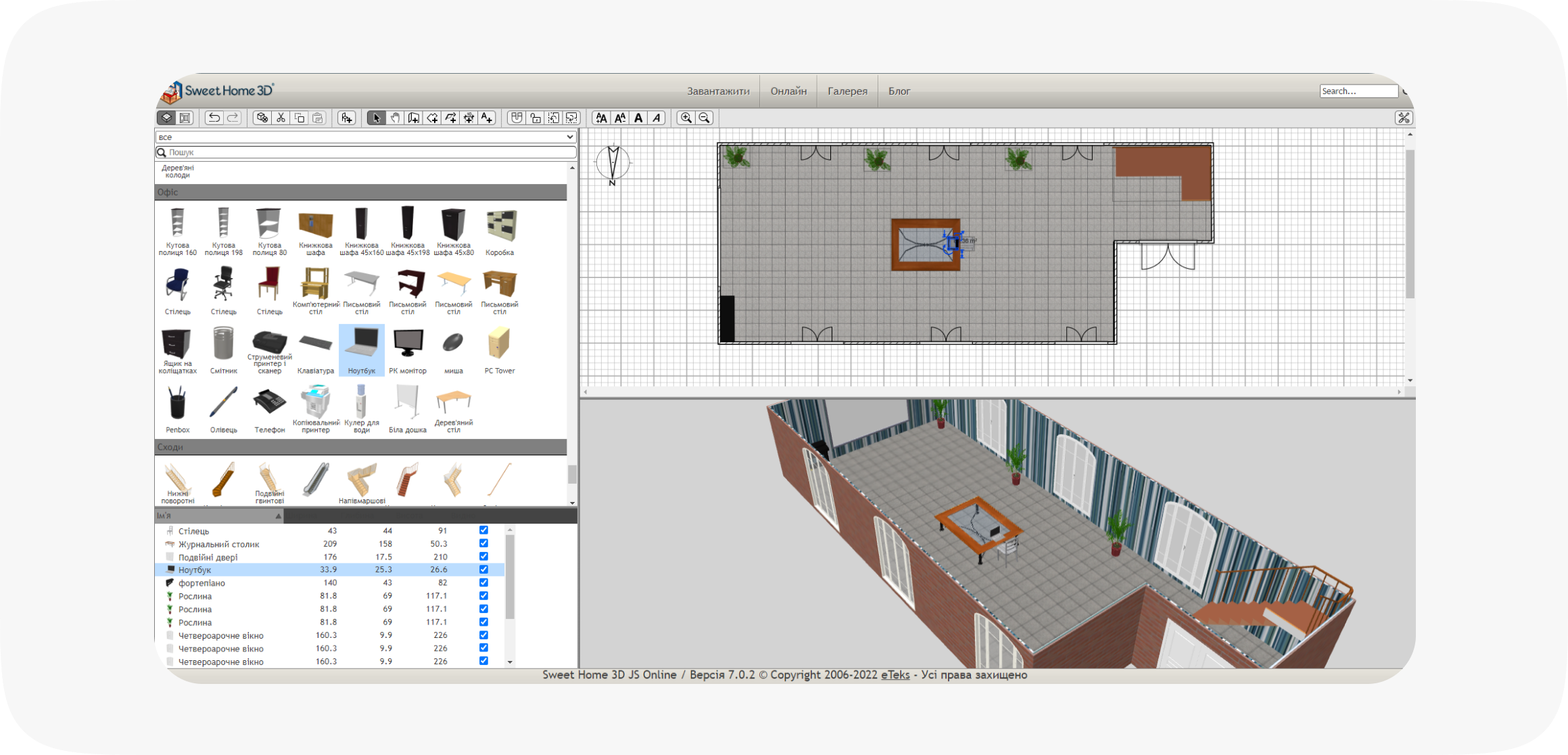Viewport: 1568px width, 755px height.
Task: Toggle visibility checkbox for Журнальний столик
Action: (x=483, y=543)
